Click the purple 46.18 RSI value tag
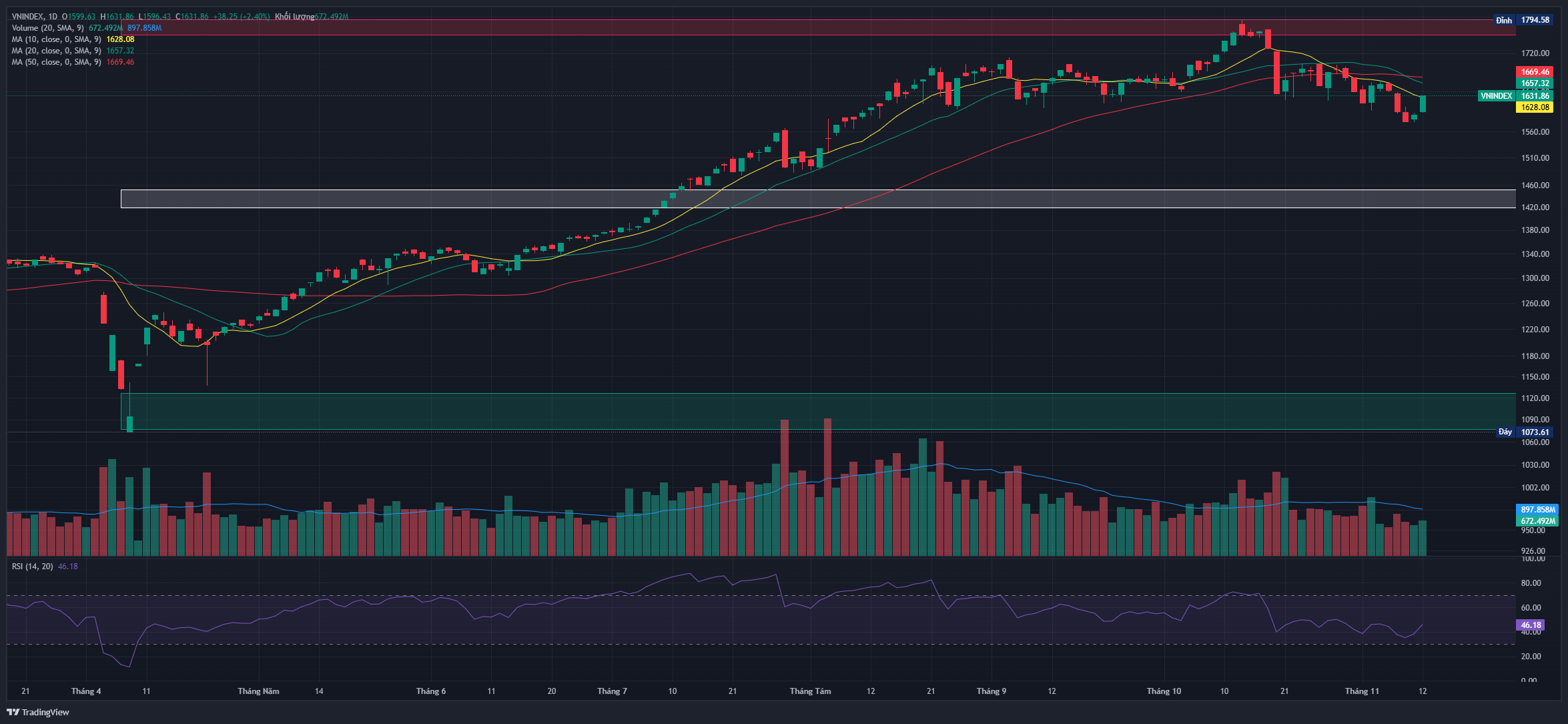 point(1531,625)
